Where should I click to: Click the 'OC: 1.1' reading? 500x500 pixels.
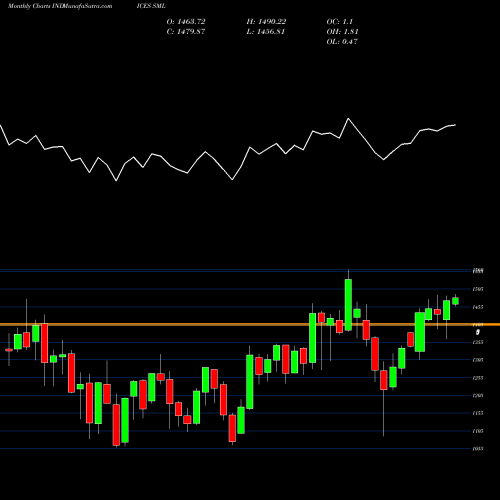click(x=340, y=22)
